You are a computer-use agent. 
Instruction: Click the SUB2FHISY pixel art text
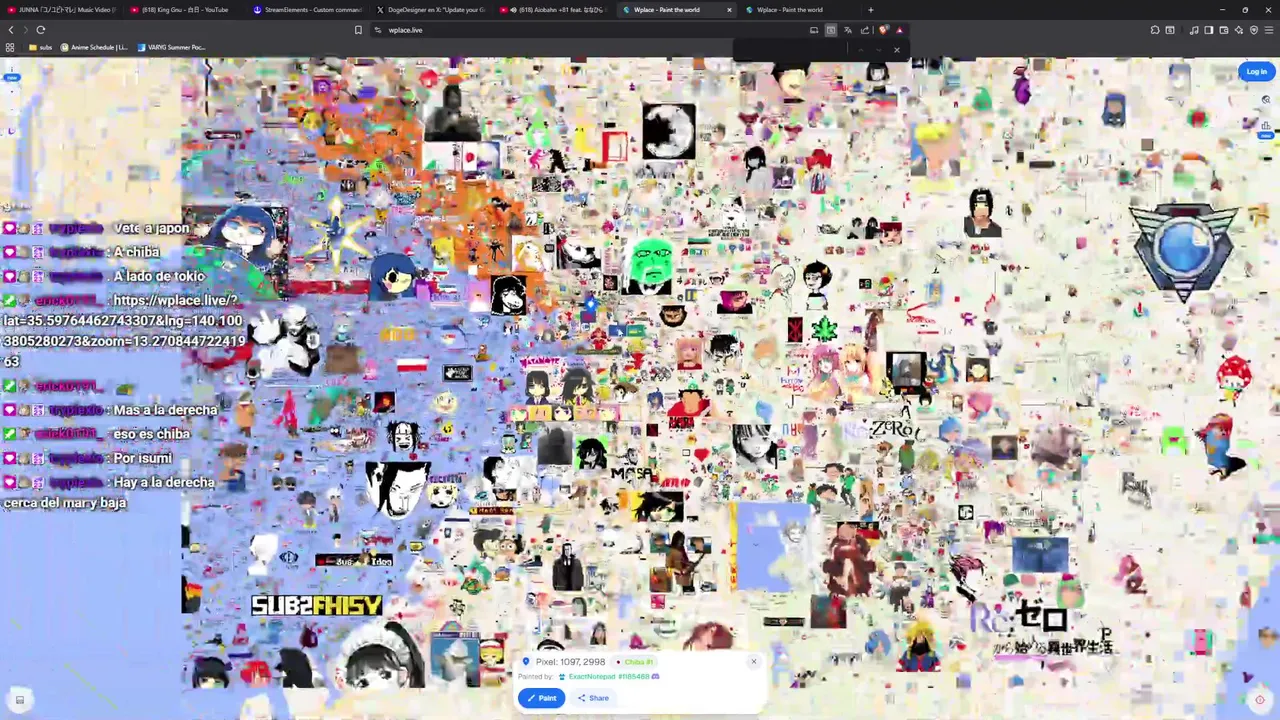(316, 606)
